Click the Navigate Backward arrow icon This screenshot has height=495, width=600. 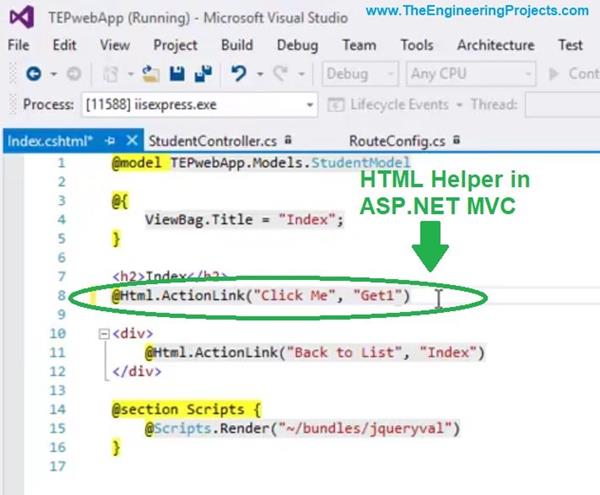(x=35, y=74)
